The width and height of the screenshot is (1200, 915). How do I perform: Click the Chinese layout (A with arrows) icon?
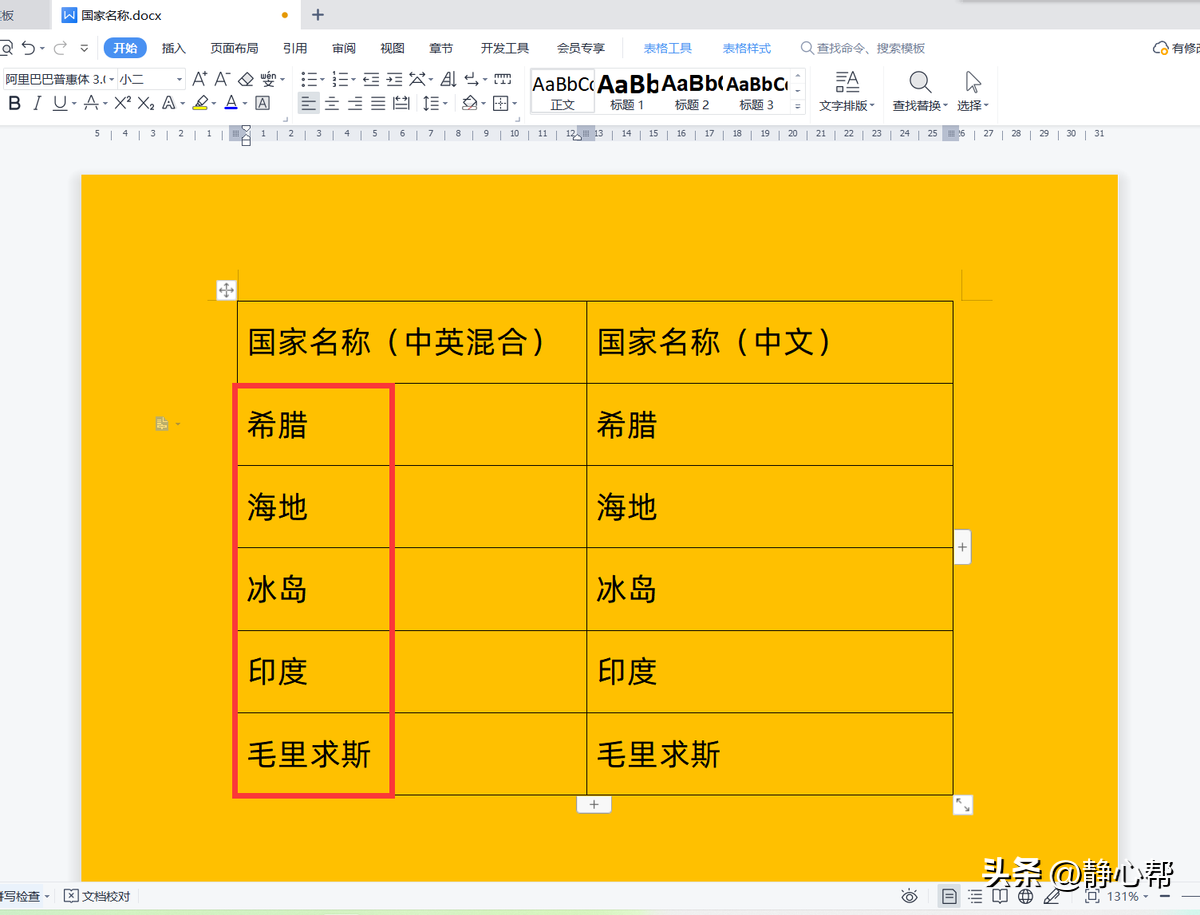[418, 79]
